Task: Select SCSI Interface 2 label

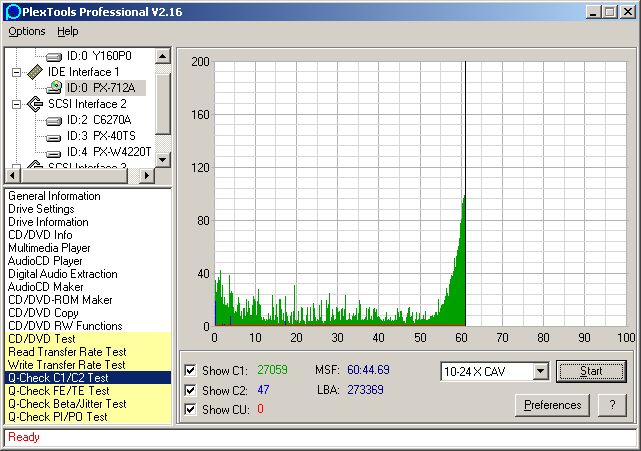Action: click(x=87, y=104)
